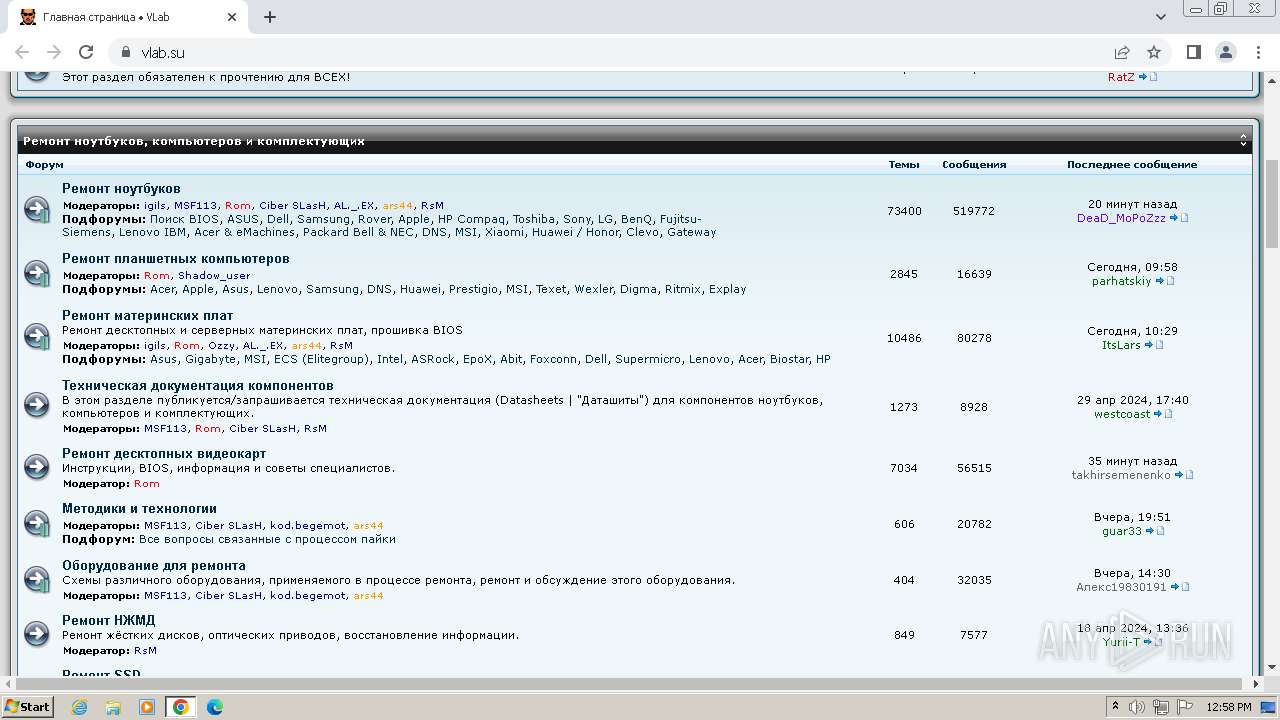
Task: Go back in Chrome
Action: (22, 52)
